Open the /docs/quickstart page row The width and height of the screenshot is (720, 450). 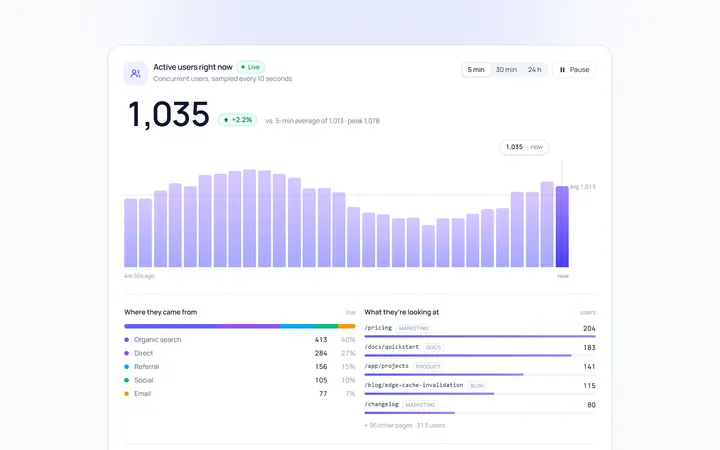tap(480, 350)
